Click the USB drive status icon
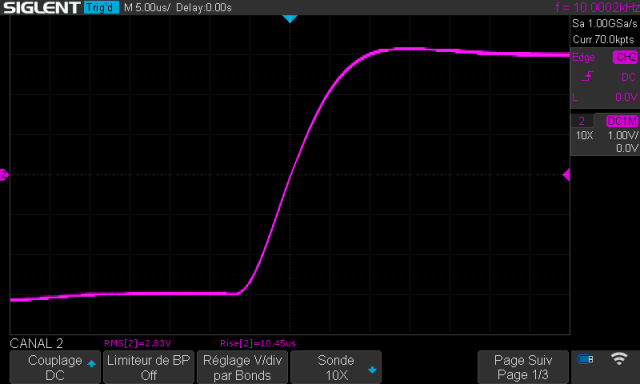The height and width of the screenshot is (384, 640). 585,359
